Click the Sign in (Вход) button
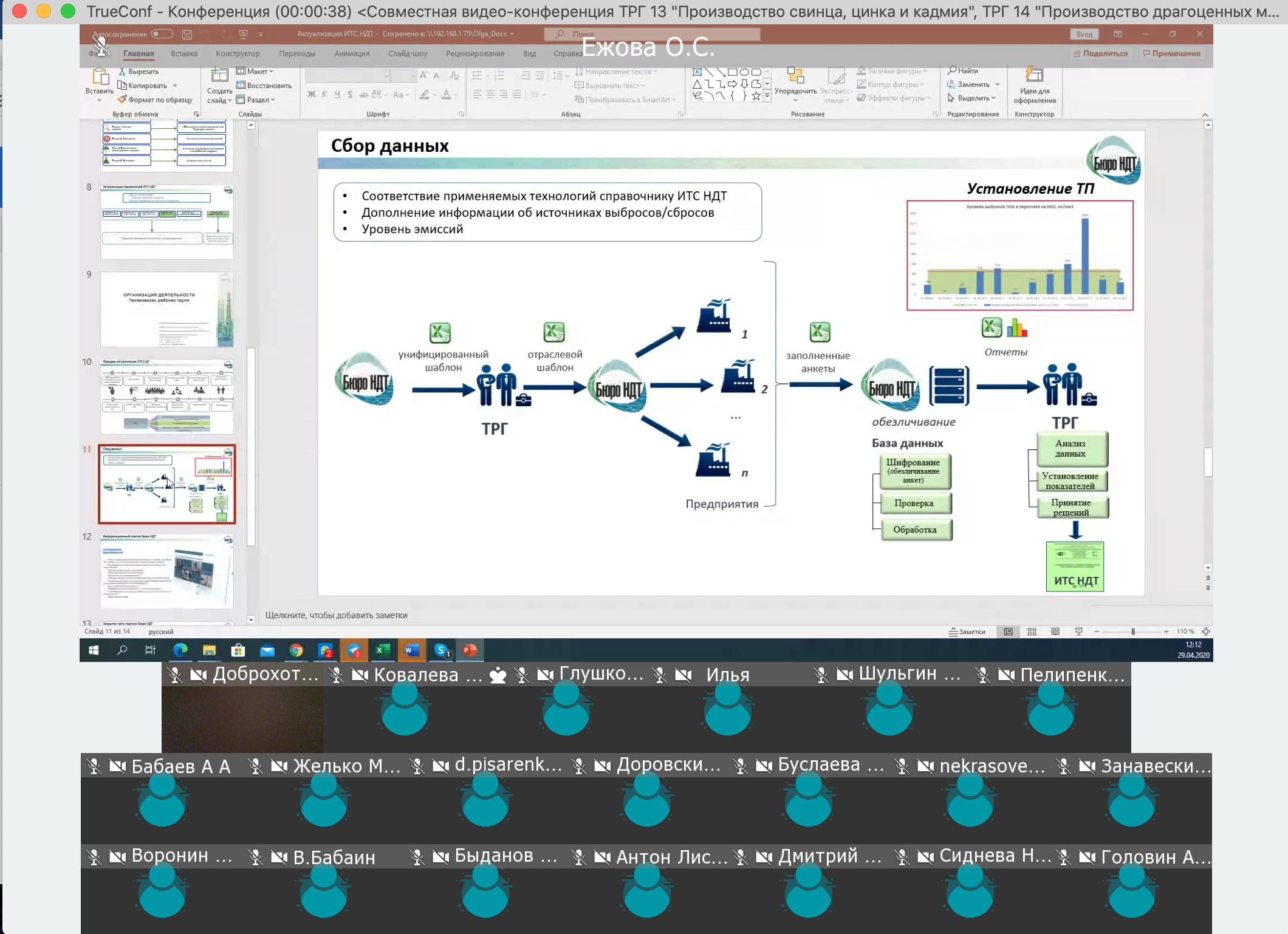 (x=1084, y=34)
